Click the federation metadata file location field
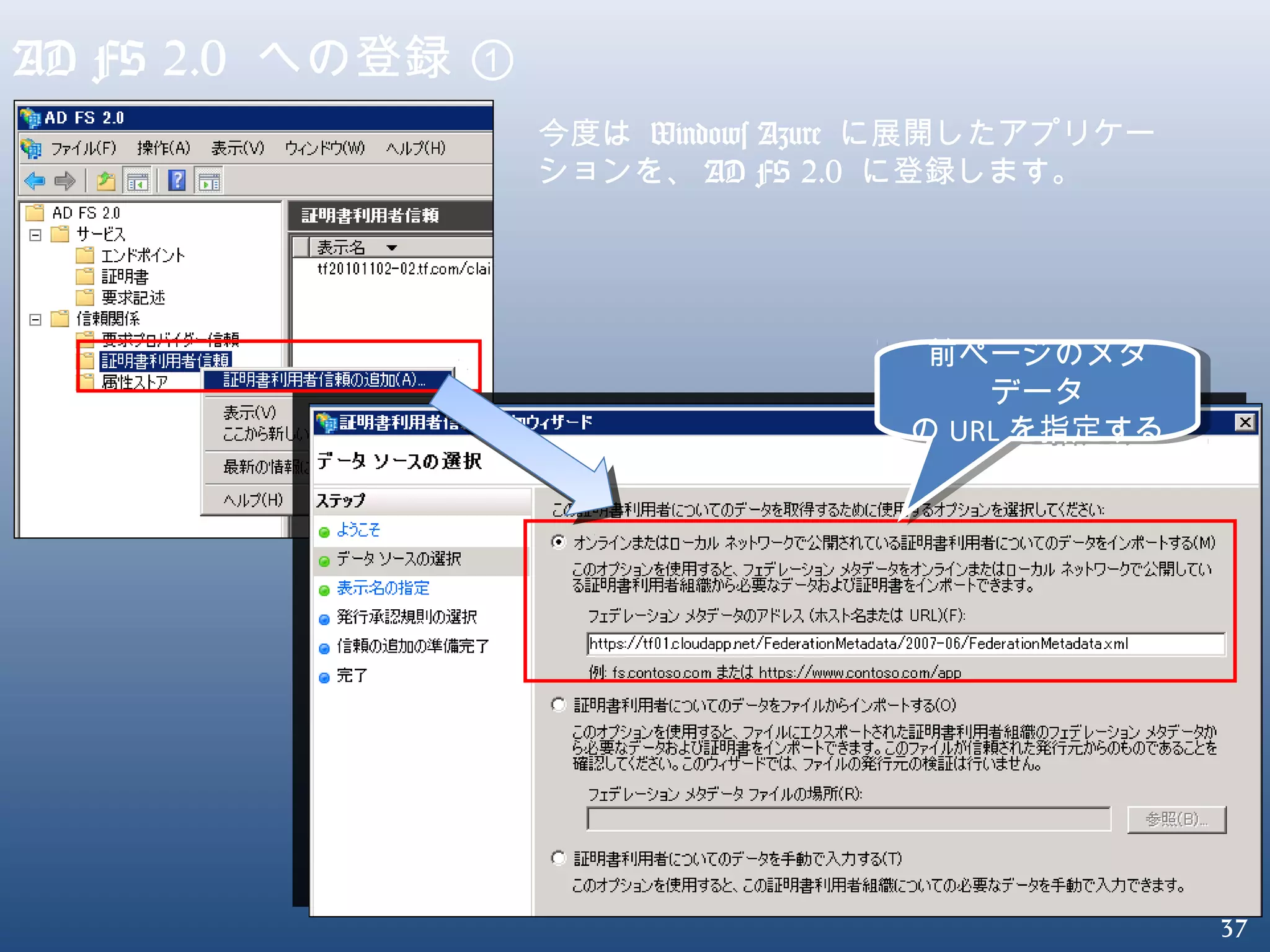The height and width of the screenshot is (952, 1270). point(848,819)
